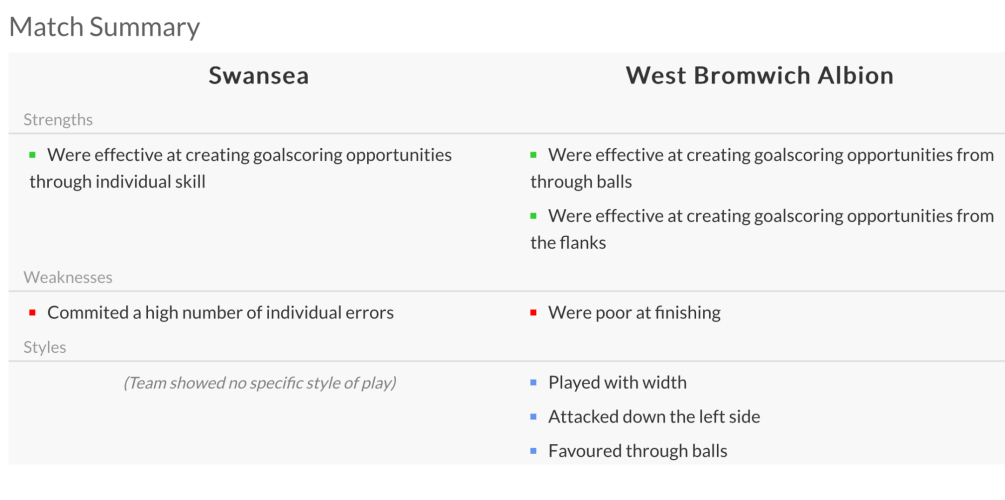Click the blue bullet beside Attacked down the left side
The width and height of the screenshot is (1005, 500).
point(533,417)
